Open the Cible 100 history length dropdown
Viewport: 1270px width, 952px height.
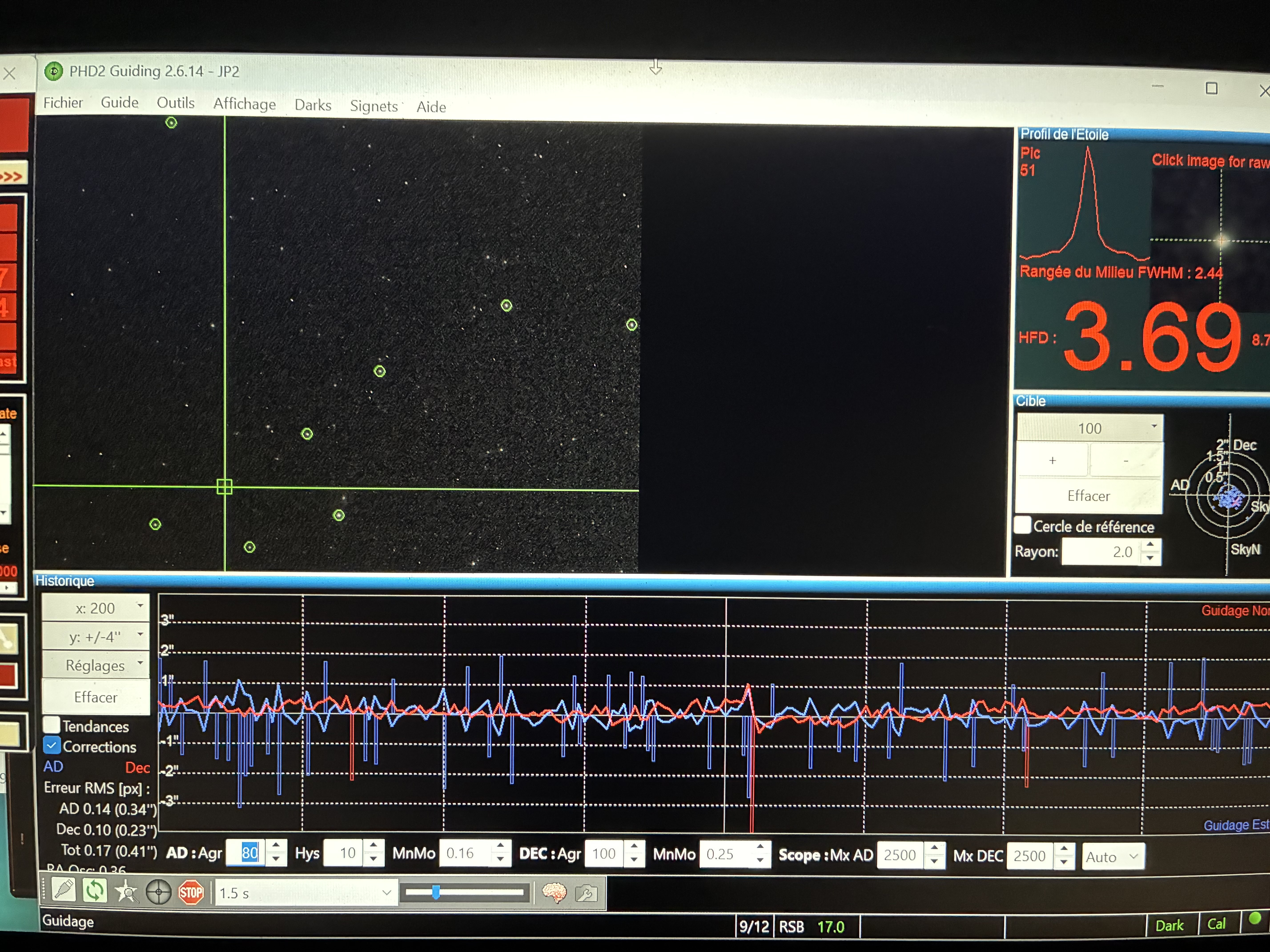tap(1090, 428)
